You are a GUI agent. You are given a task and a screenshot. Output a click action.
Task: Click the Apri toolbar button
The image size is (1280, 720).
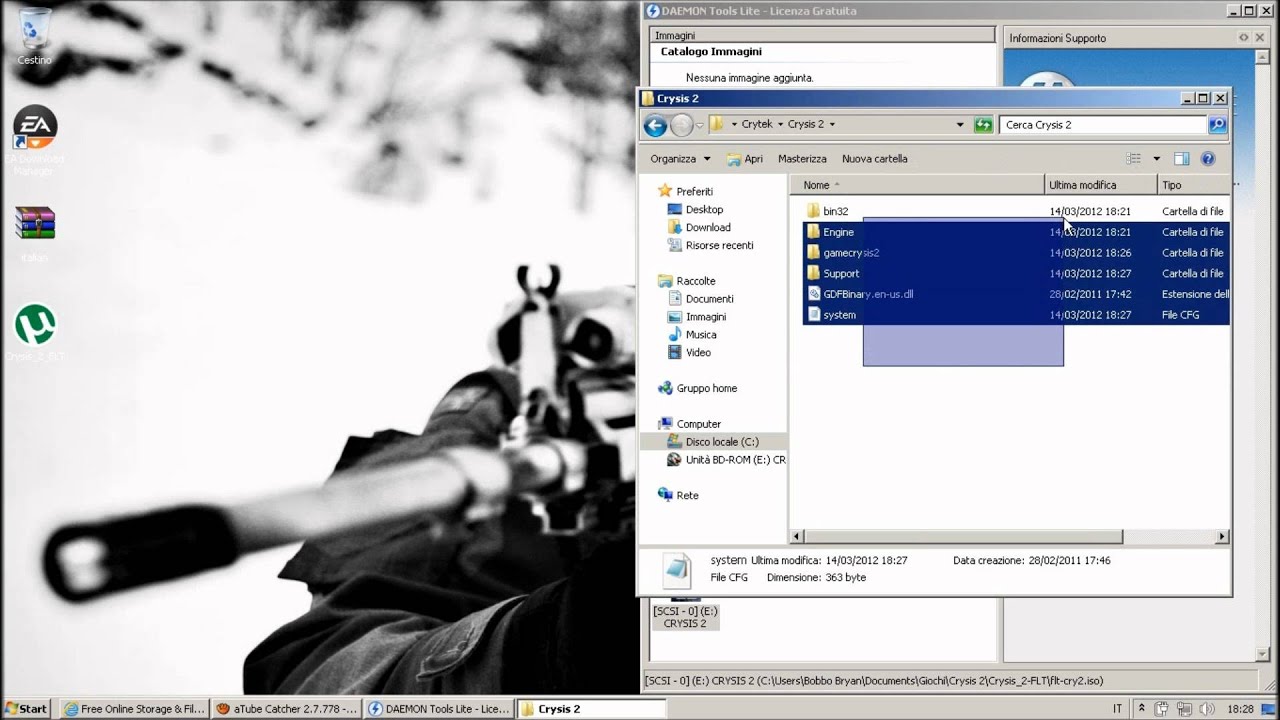coord(745,159)
